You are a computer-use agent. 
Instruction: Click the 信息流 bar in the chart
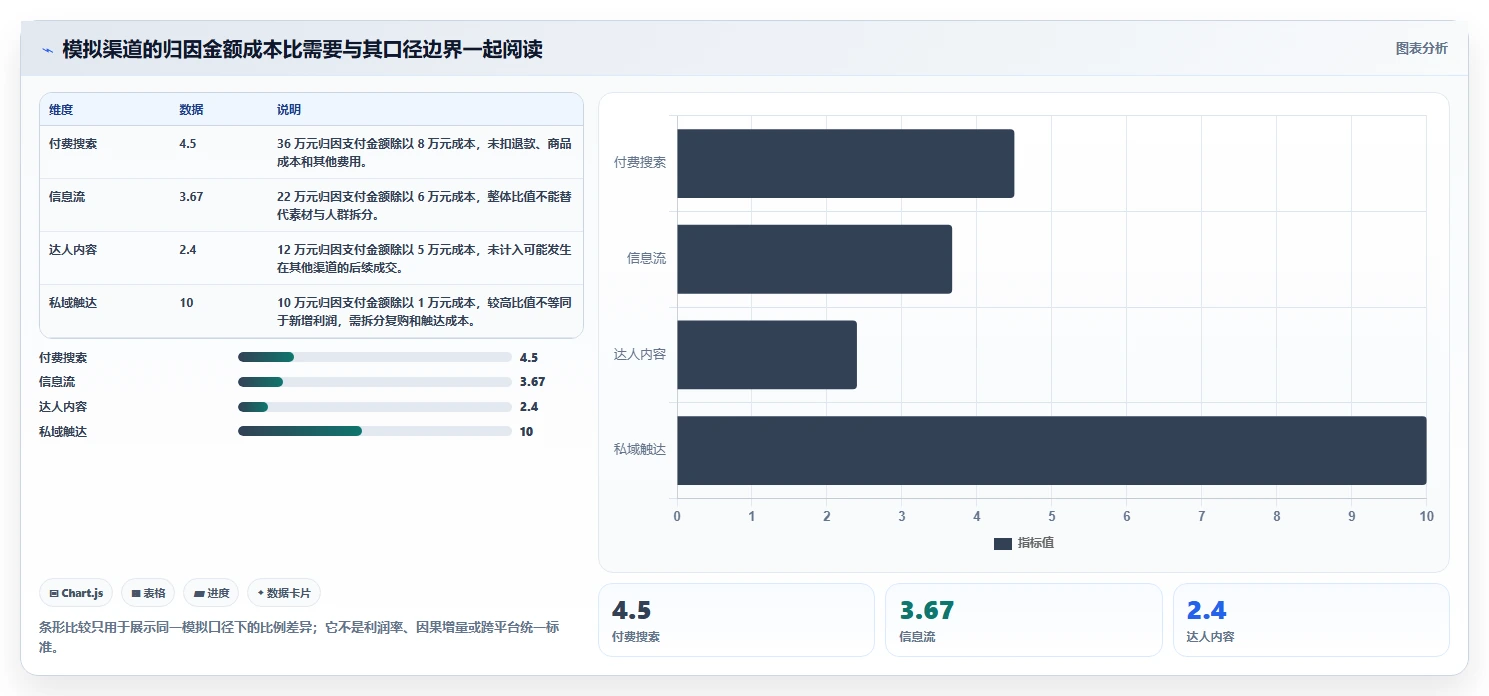(814, 259)
